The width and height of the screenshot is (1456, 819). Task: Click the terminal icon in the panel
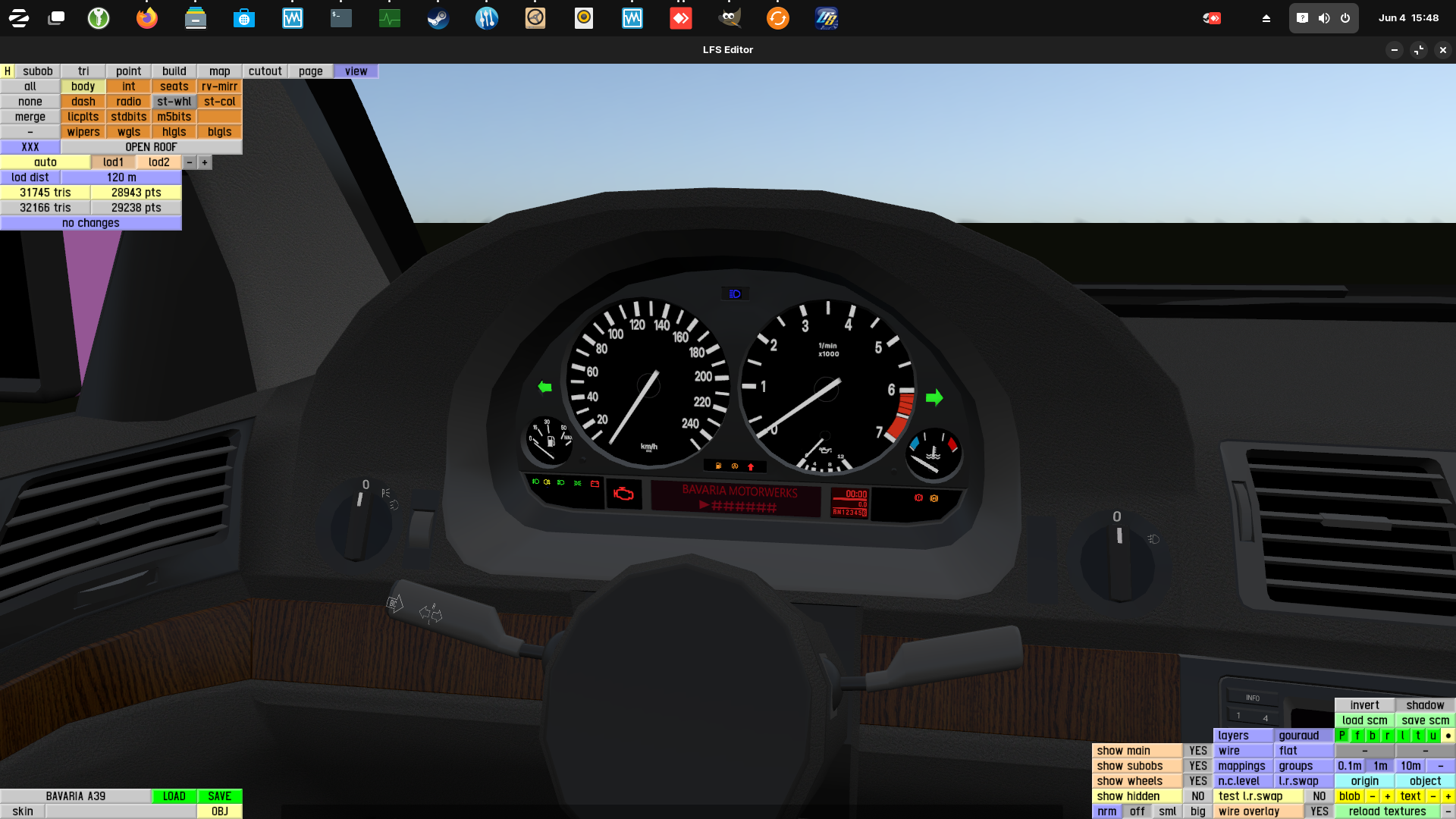341,18
